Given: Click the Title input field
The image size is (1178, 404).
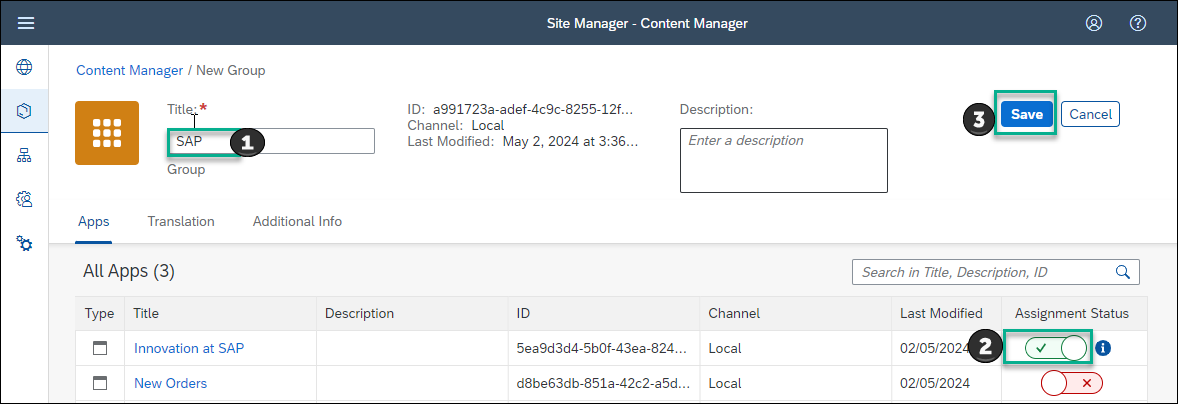Looking at the screenshot, I should click(x=270, y=141).
